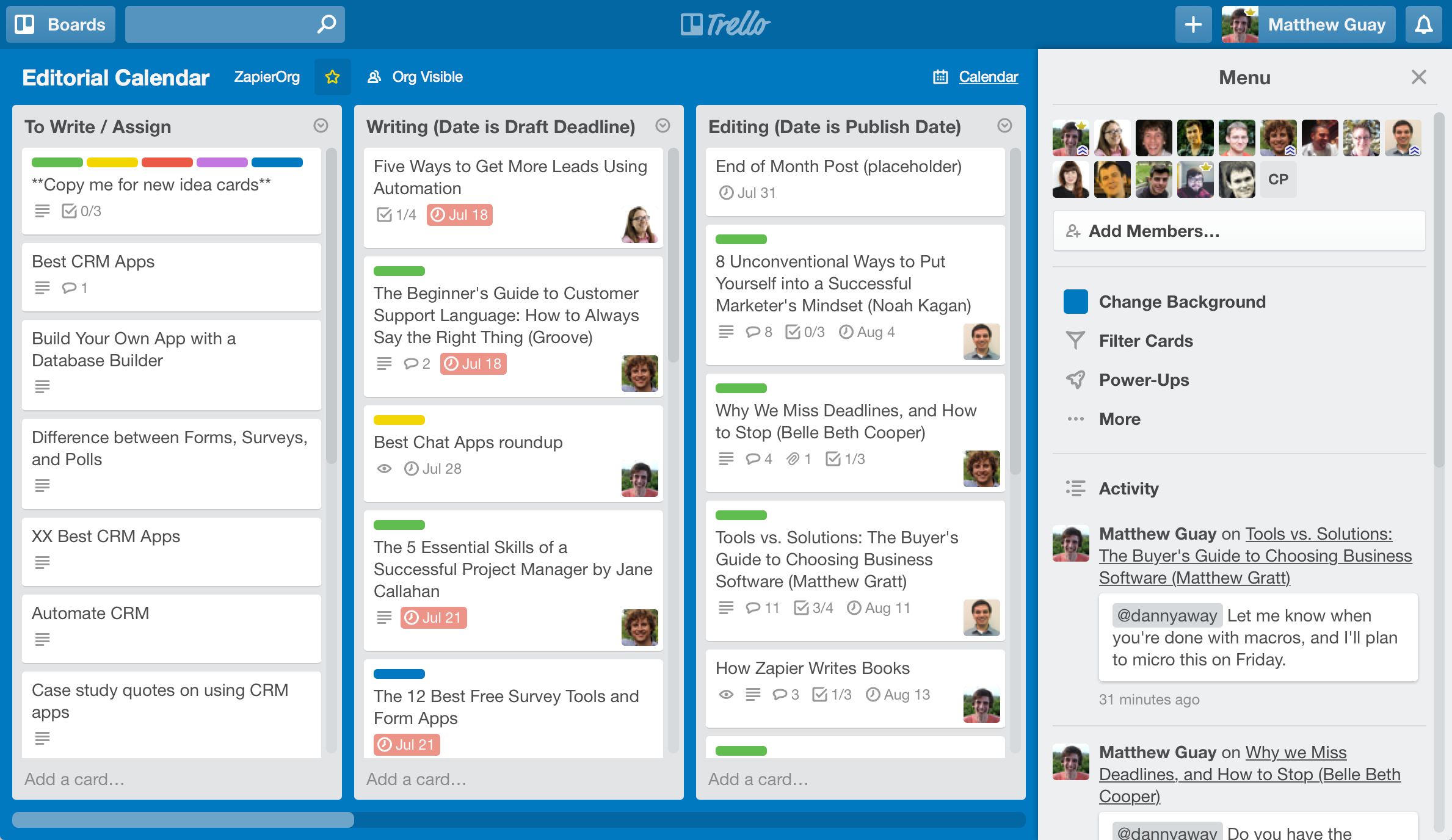
Task: Toggle Org Visible board visibility setting
Action: (414, 76)
